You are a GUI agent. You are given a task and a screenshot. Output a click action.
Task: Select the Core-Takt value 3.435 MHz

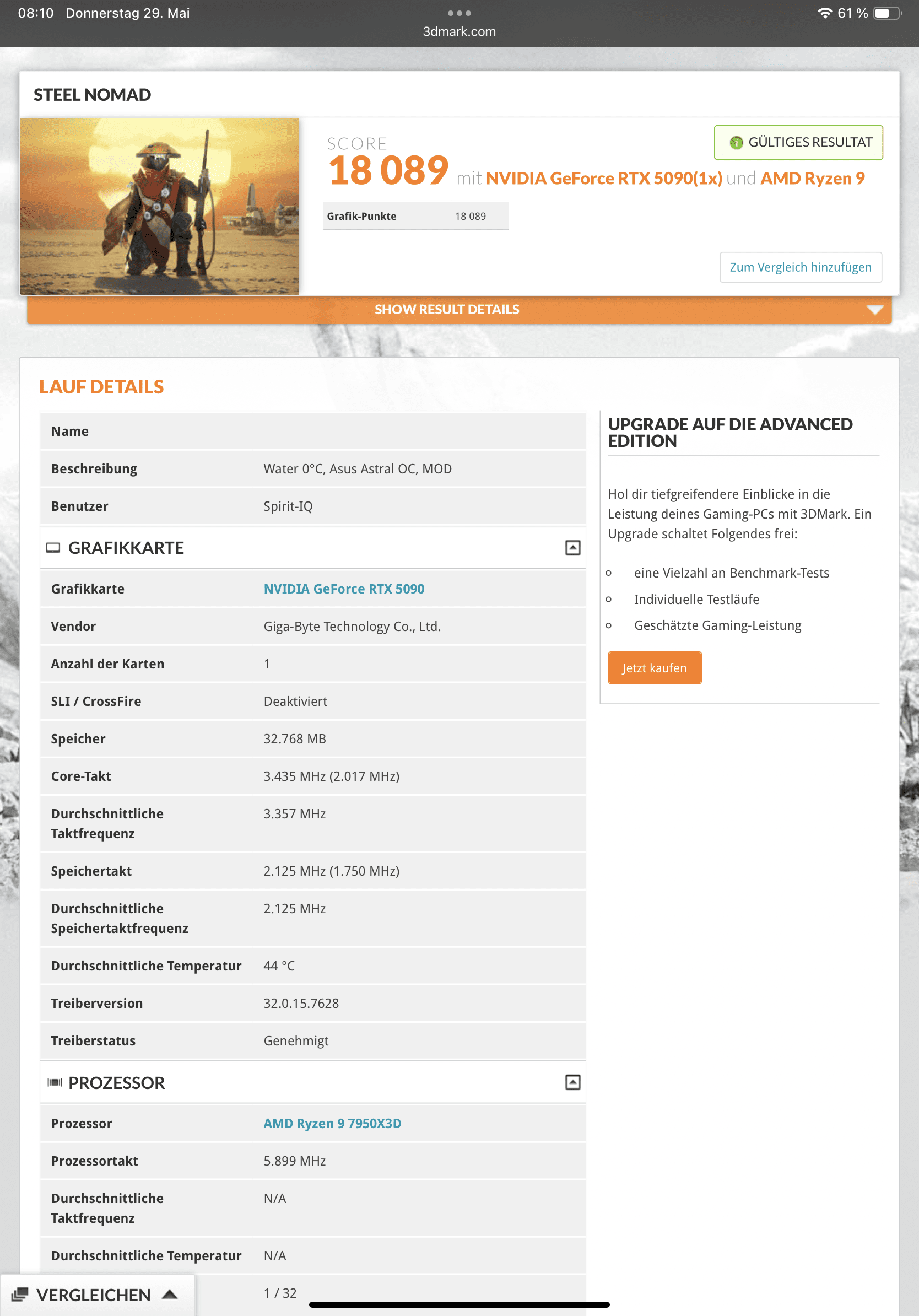click(x=295, y=776)
